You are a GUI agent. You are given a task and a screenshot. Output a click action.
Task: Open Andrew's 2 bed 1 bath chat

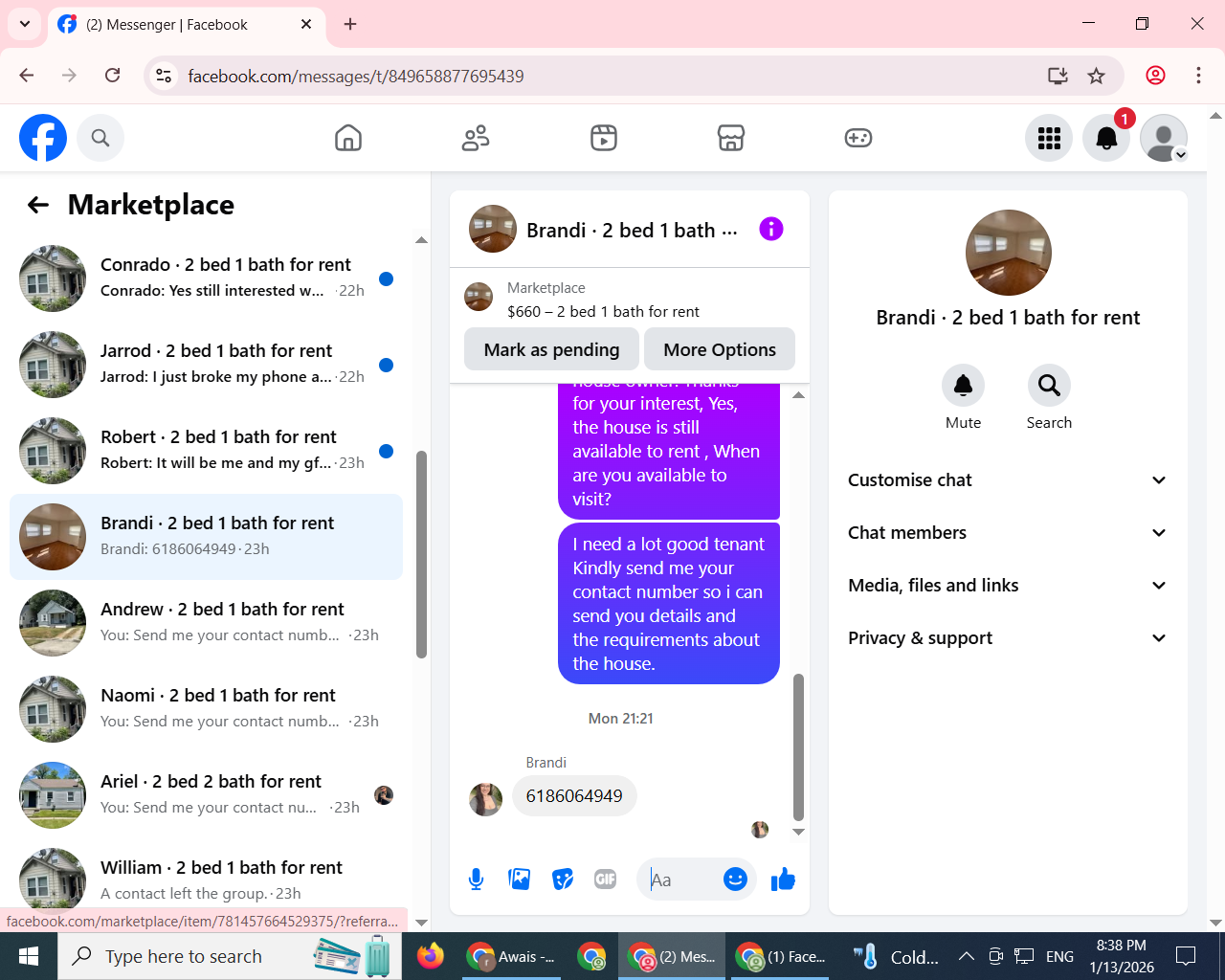coord(206,622)
